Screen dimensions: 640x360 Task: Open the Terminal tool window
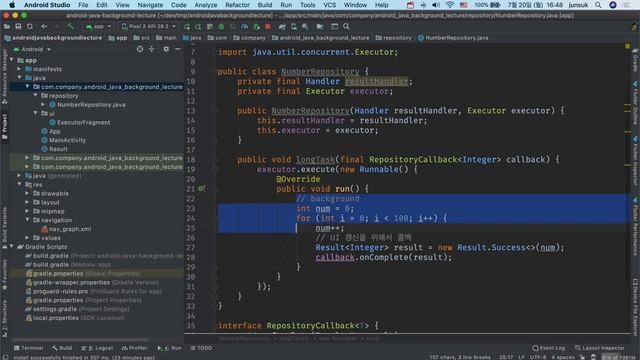[x=28, y=348]
